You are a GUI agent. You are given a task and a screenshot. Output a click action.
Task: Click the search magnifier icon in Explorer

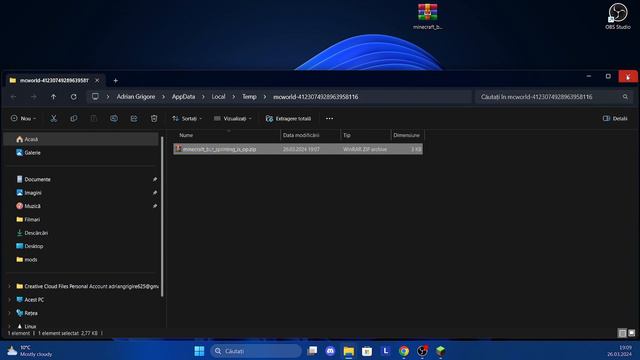coord(625,97)
